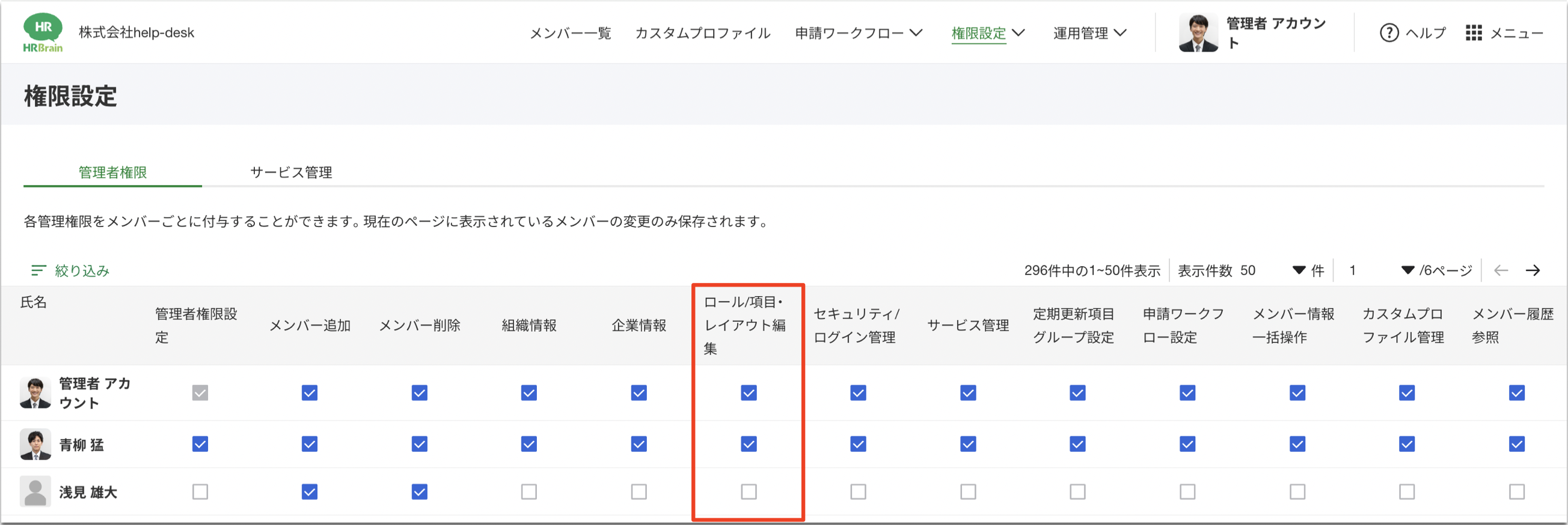Click メニュー label
Screen dimensions: 1568x525
[1516, 33]
